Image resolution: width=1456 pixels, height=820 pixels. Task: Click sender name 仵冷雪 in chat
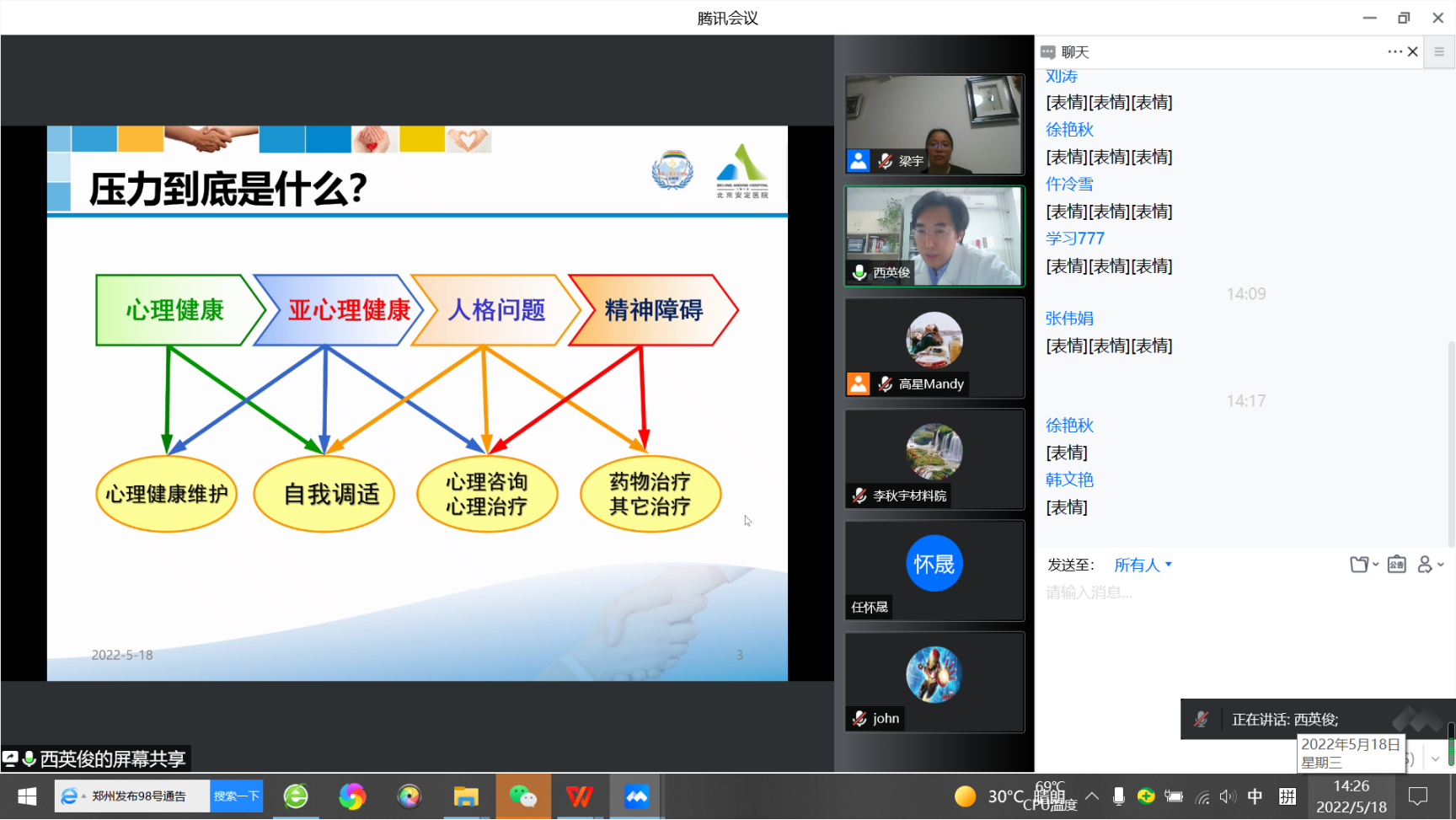pyautogui.click(x=1069, y=184)
